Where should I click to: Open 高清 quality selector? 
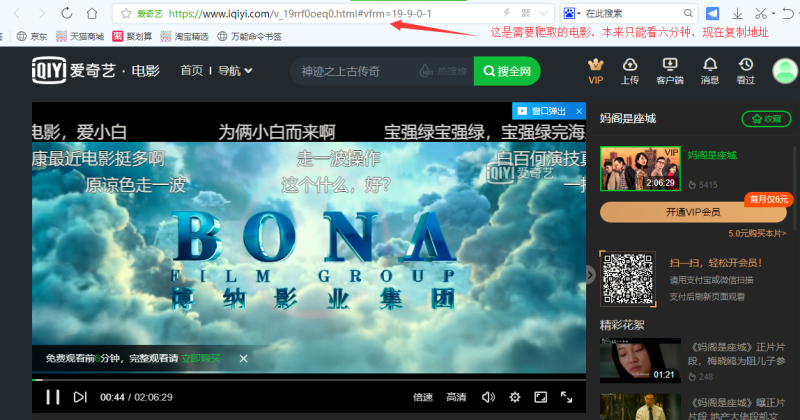click(x=456, y=397)
